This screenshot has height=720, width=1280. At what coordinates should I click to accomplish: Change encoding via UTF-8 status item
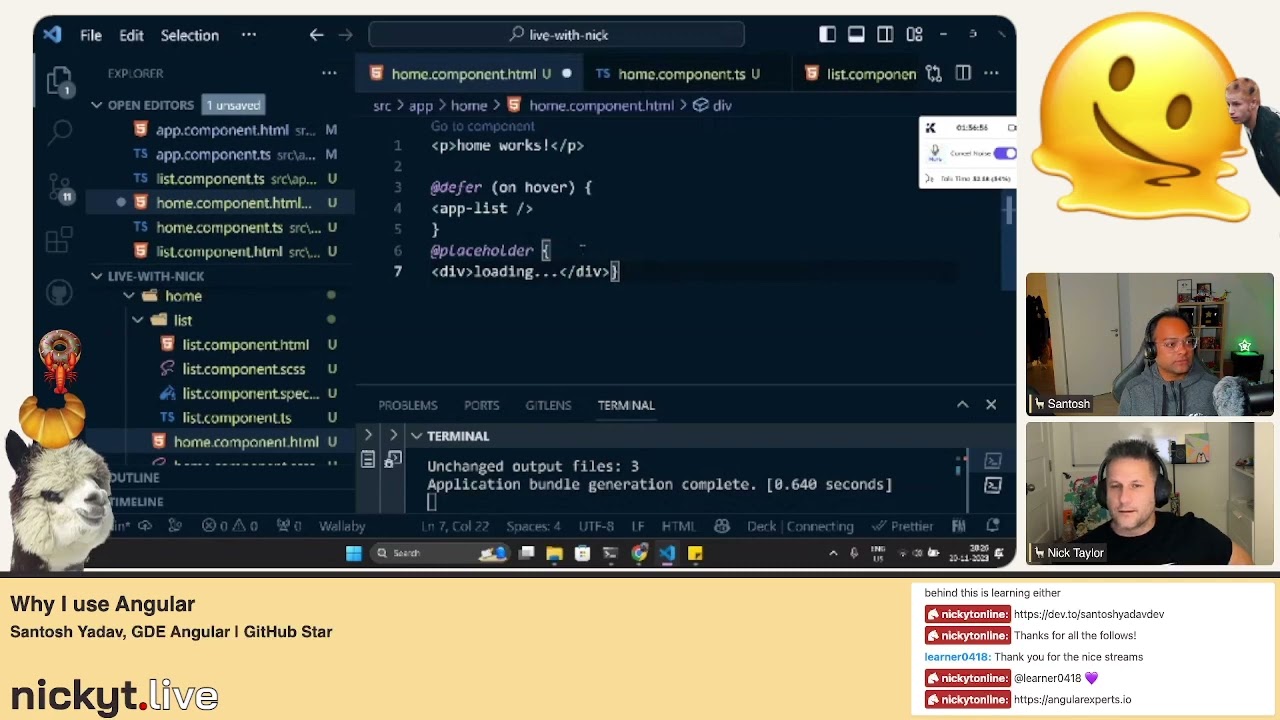click(596, 526)
